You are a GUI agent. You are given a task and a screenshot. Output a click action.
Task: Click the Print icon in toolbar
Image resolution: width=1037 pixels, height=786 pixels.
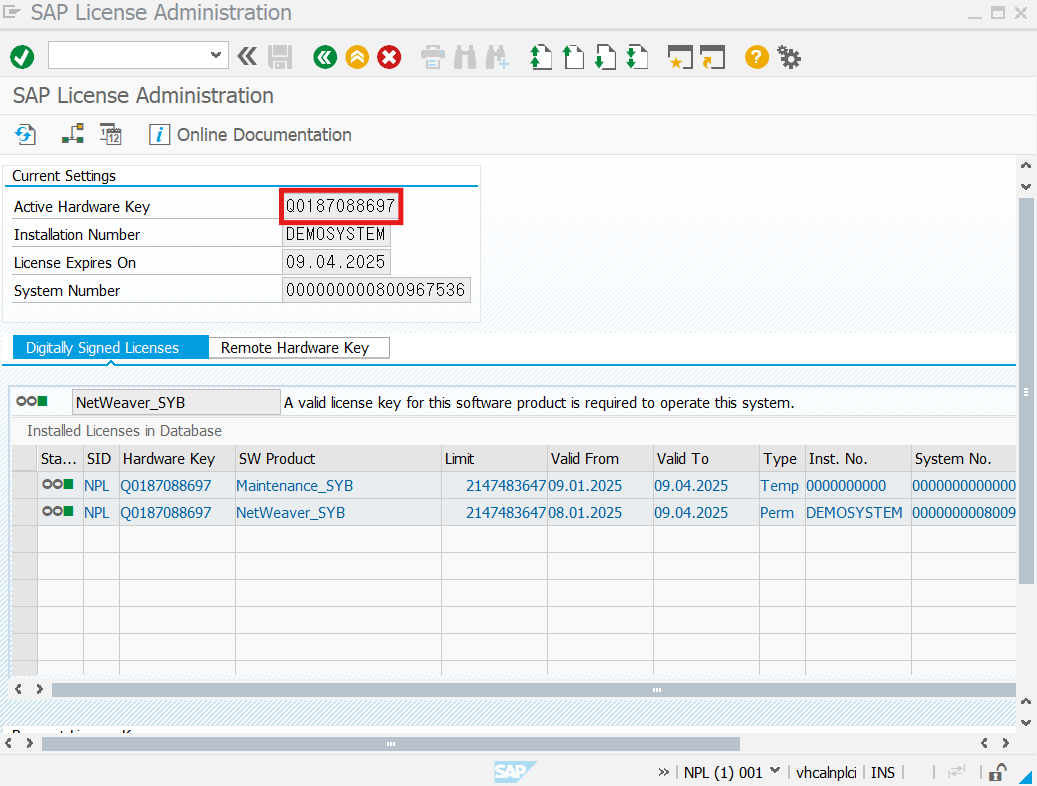coord(433,58)
